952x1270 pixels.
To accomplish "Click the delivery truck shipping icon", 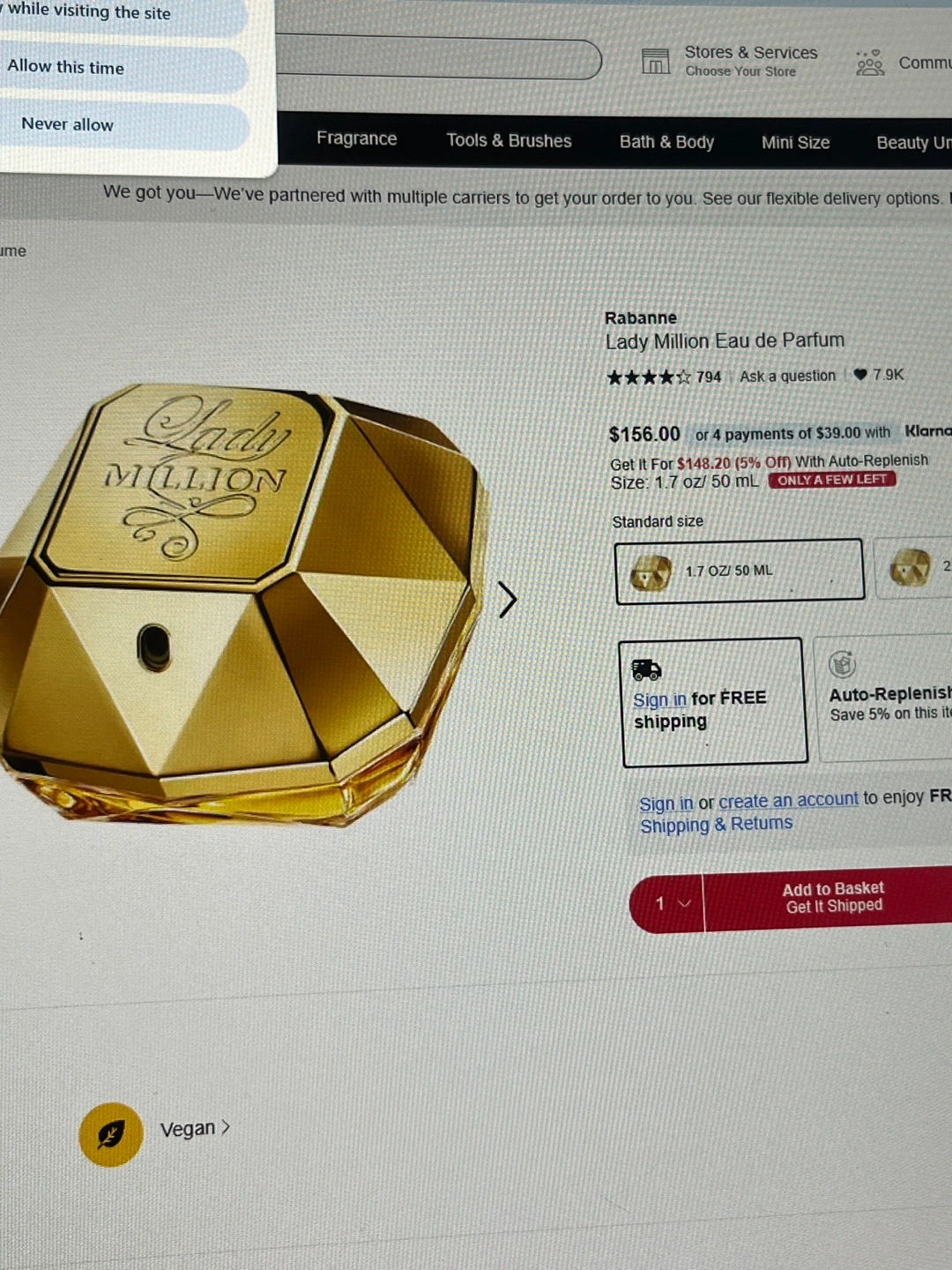I will point(646,669).
